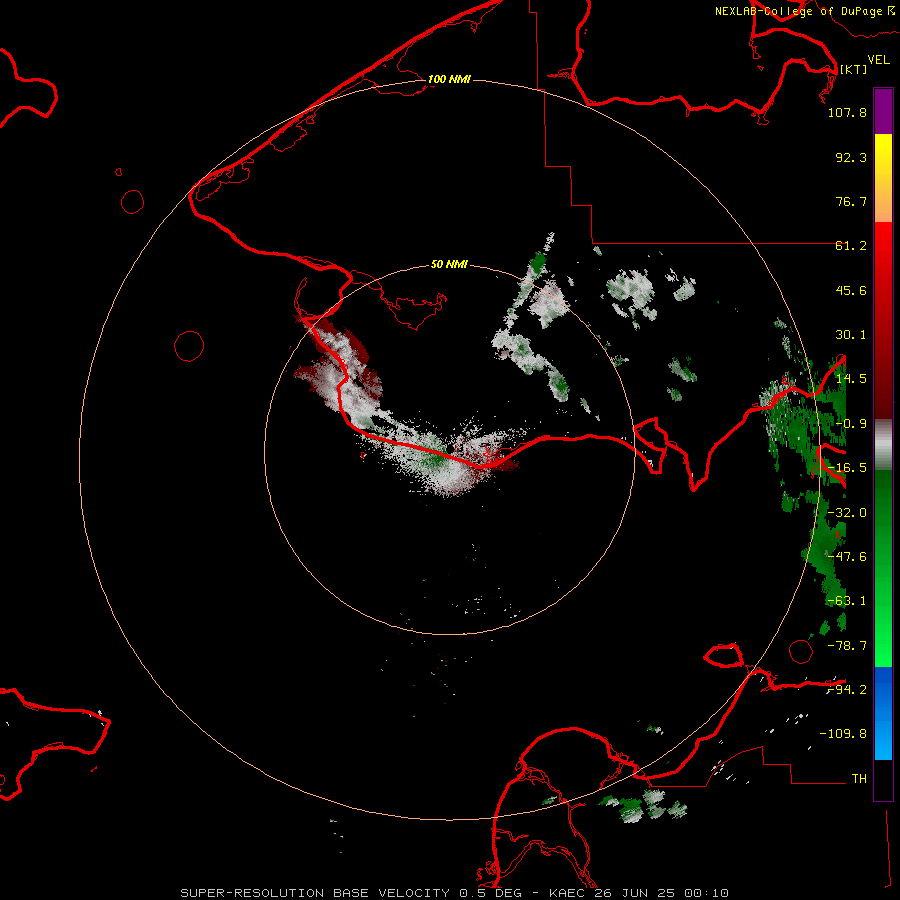900x900 pixels.
Task: Click the 50 NMI range ring label
Action: coord(449,264)
